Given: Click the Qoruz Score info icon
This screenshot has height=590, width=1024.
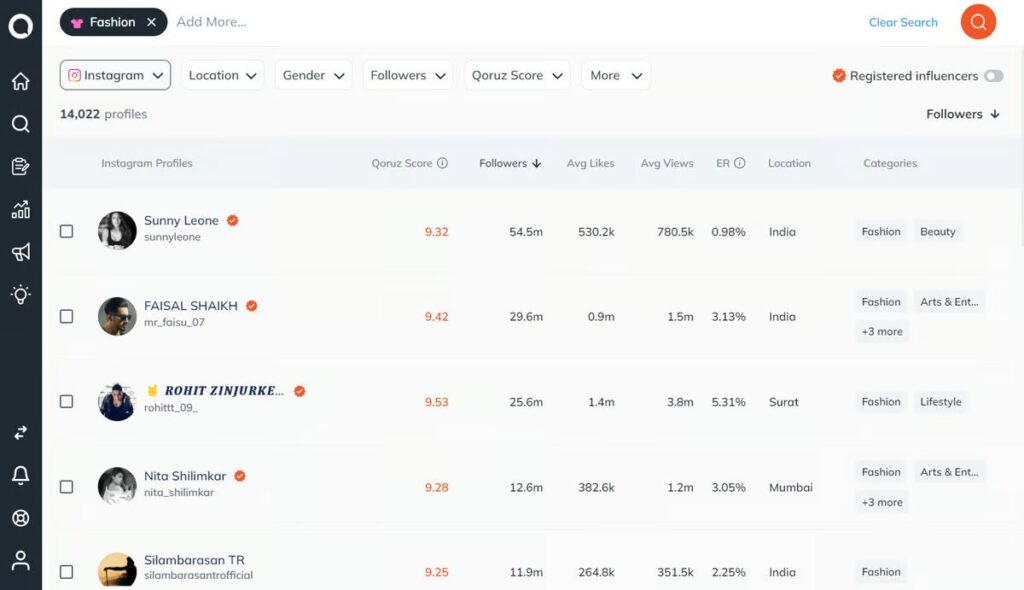Looking at the screenshot, I should click(442, 163).
